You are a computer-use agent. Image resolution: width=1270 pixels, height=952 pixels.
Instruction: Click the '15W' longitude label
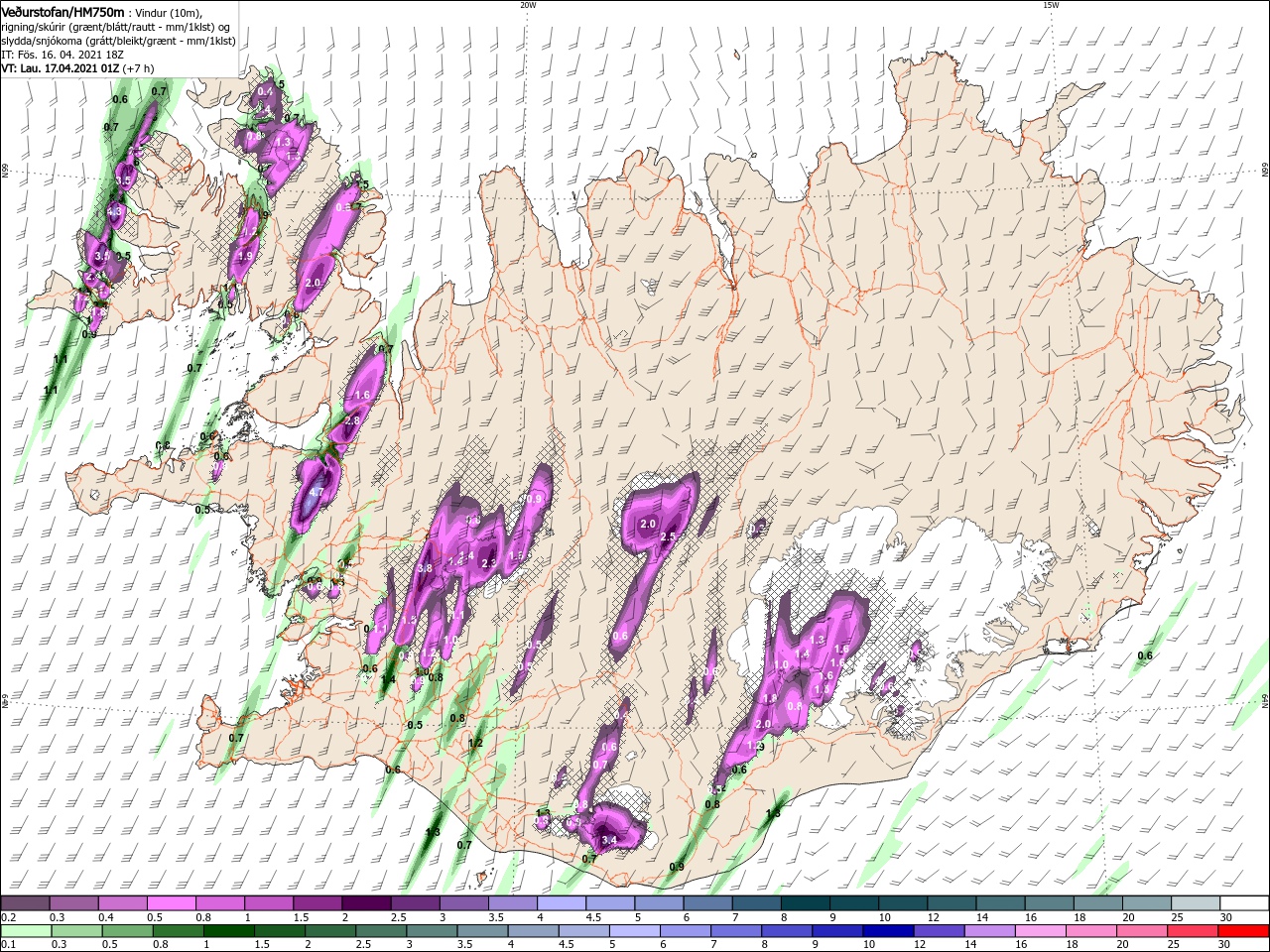coord(1051,5)
